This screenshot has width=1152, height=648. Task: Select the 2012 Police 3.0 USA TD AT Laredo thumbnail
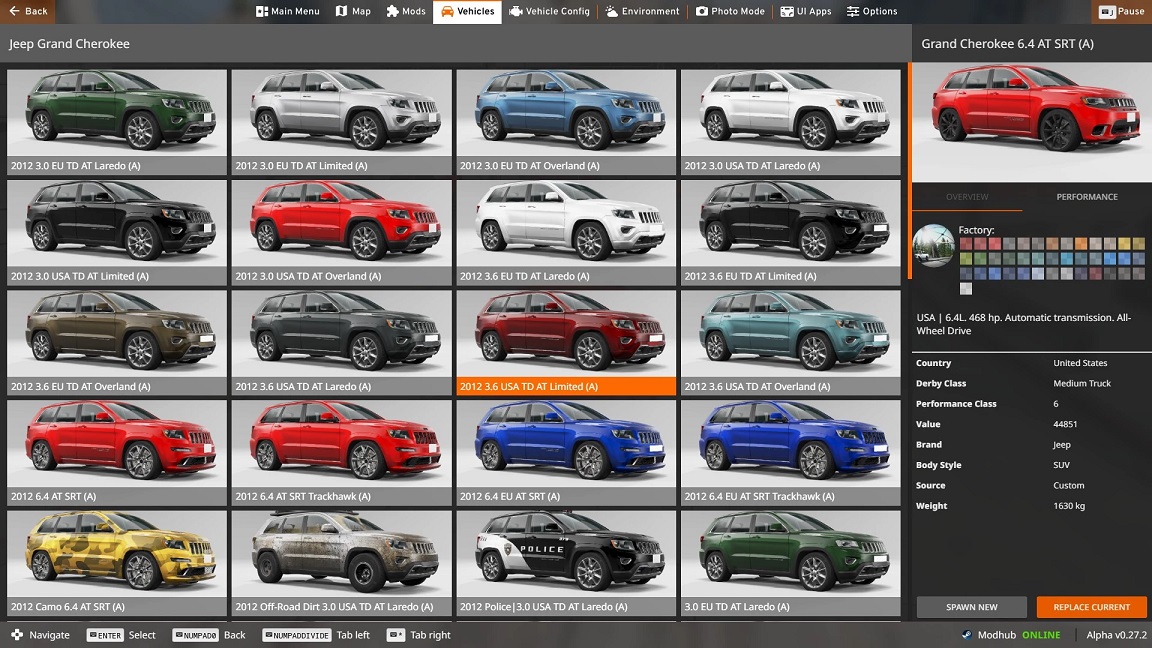(566, 562)
